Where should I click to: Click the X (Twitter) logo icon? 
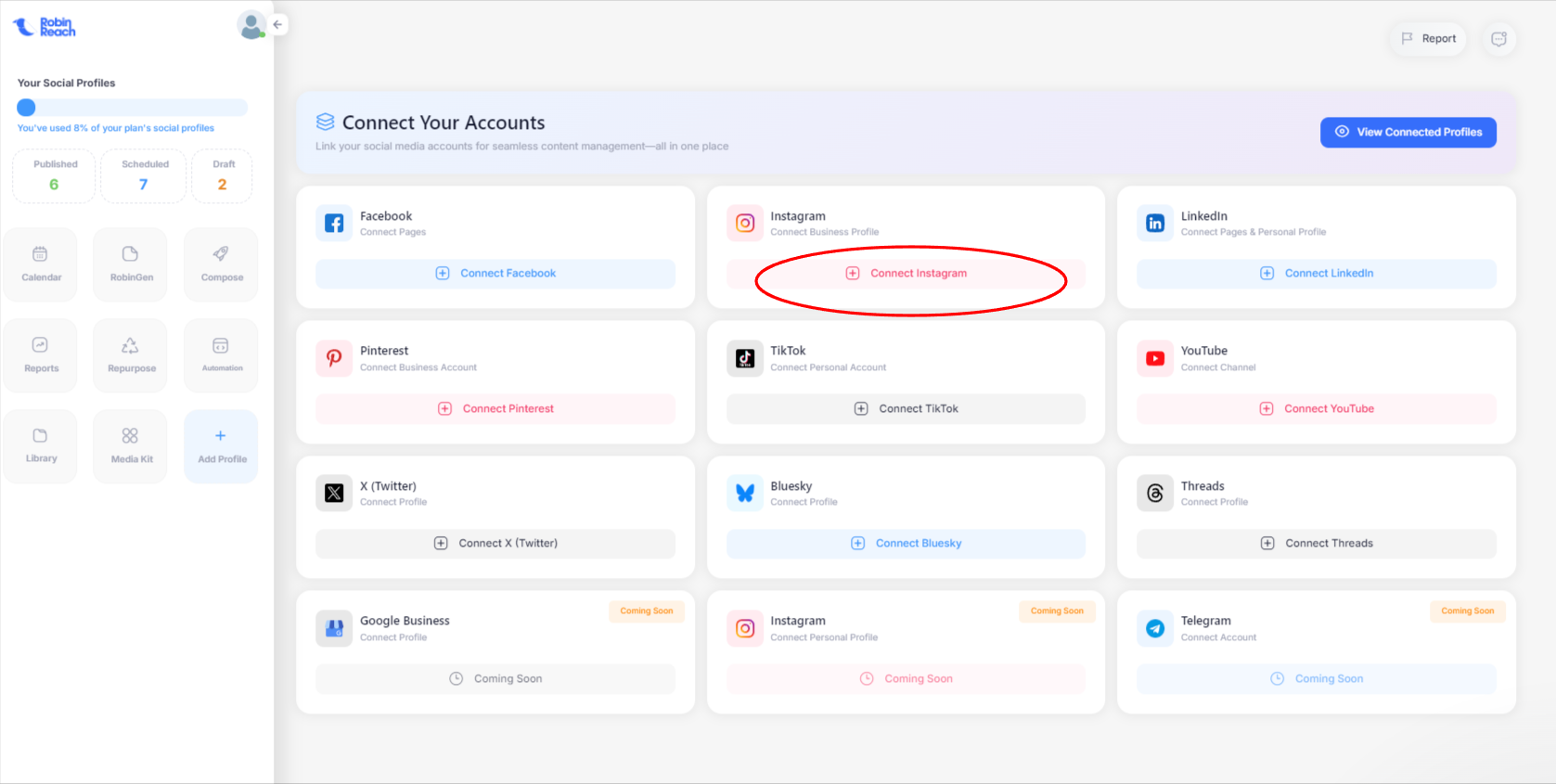334,494
